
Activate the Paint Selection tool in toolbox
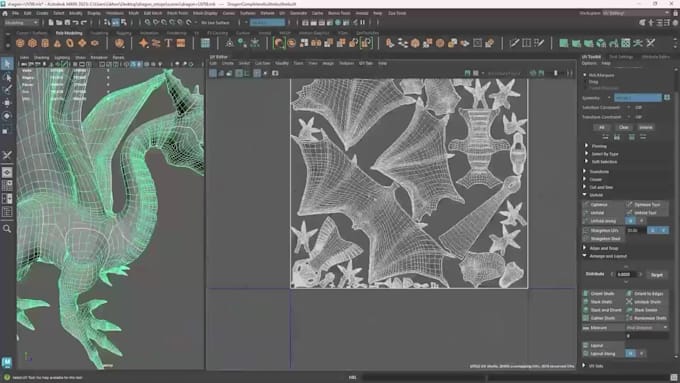coord(7,90)
